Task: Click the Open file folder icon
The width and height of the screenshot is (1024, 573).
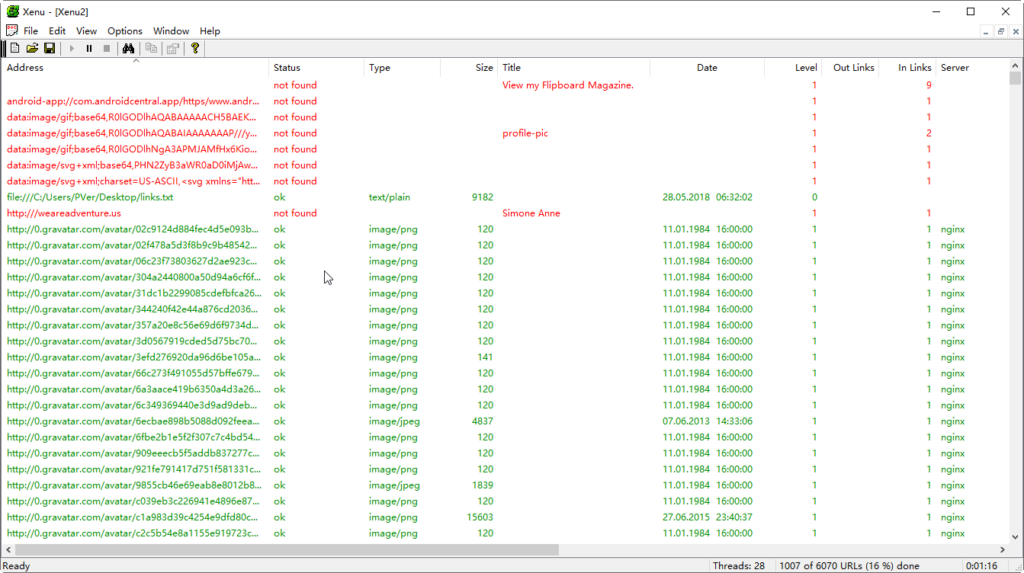Action: (32, 48)
